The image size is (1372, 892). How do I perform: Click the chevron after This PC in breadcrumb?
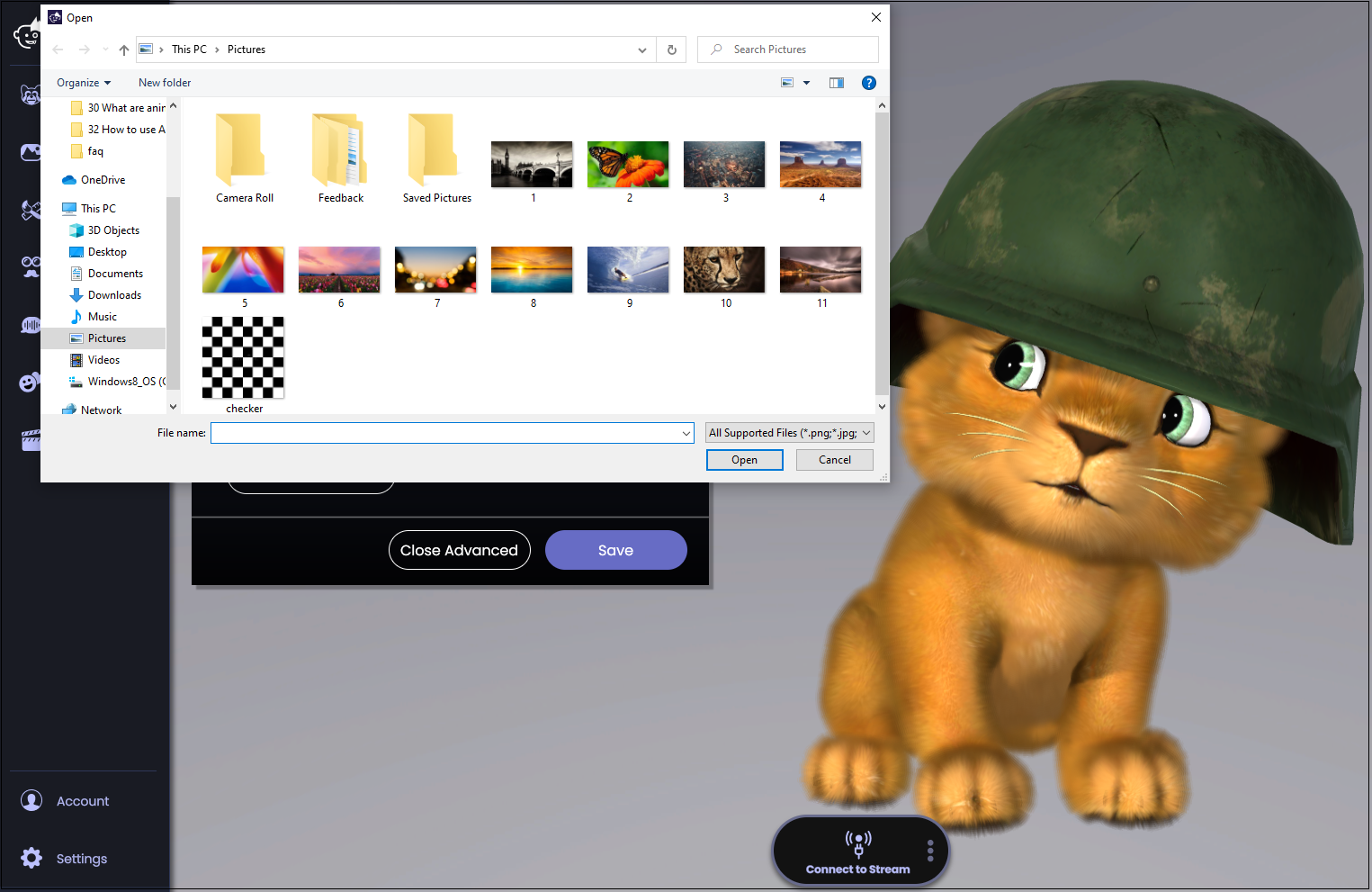(x=217, y=50)
